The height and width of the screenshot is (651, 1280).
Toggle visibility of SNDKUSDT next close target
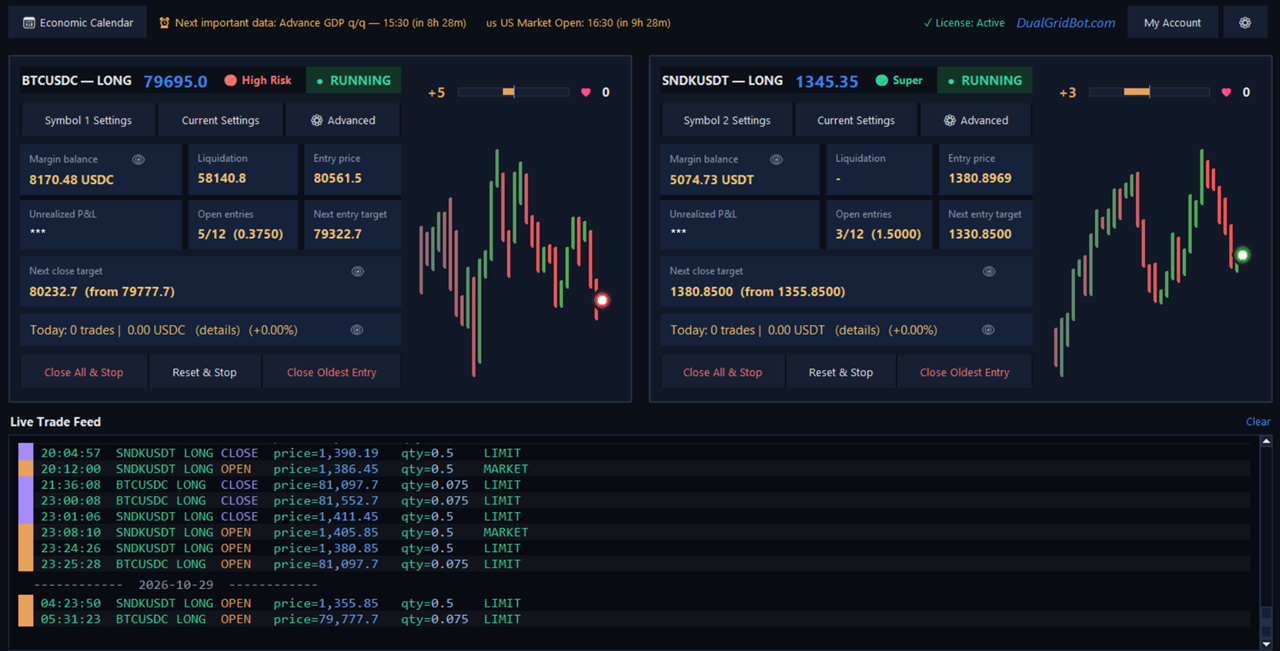click(989, 271)
